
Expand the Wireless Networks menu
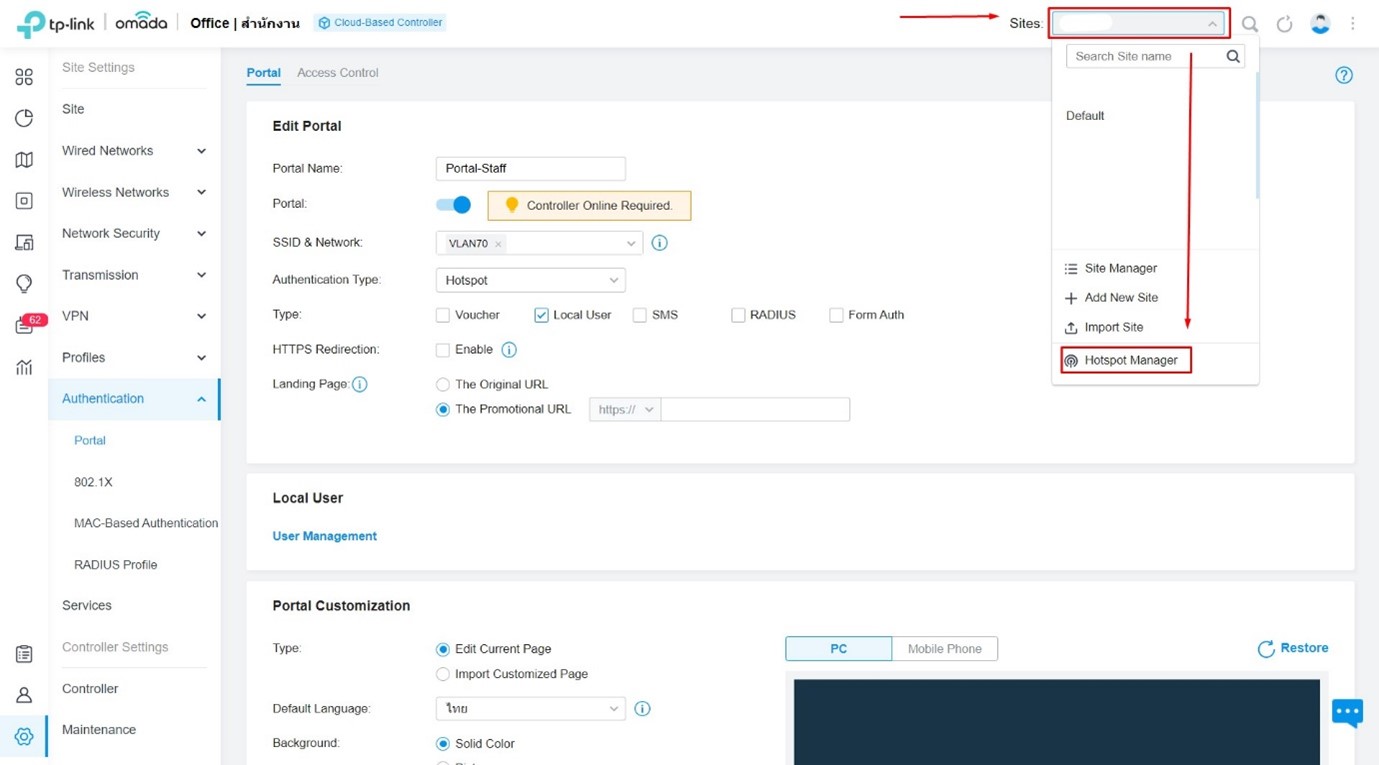[134, 192]
